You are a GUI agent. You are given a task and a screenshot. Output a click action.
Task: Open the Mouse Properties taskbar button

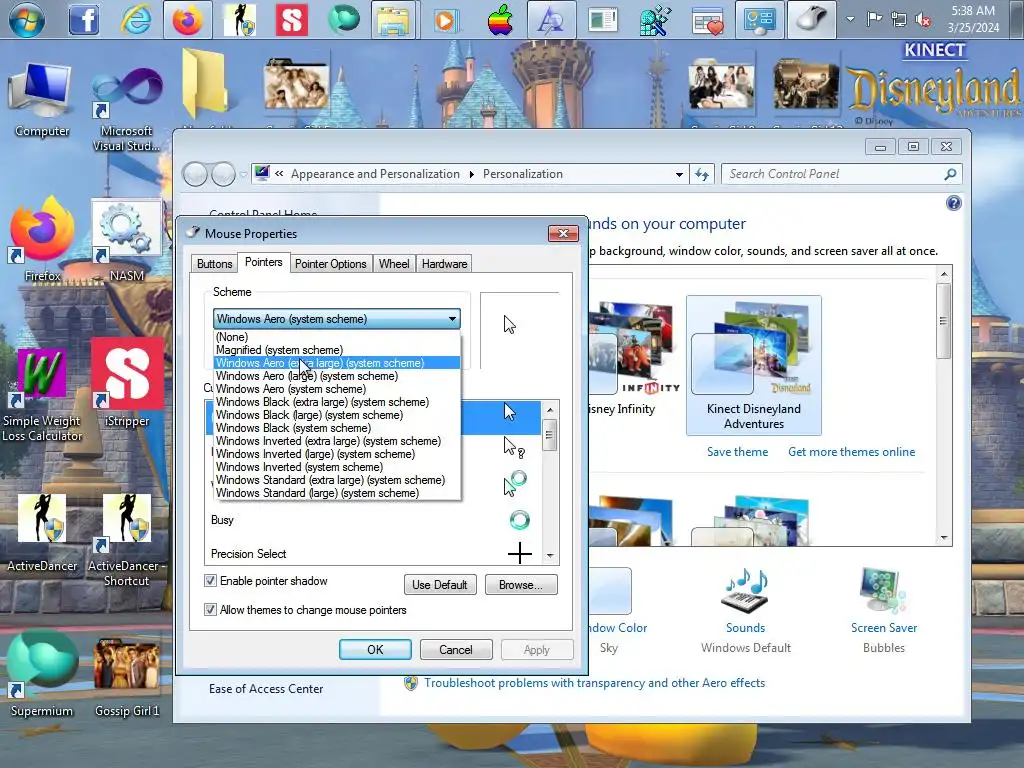click(x=812, y=20)
